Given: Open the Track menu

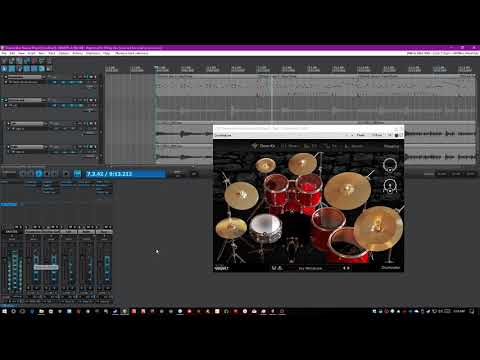Looking at the screenshot, I should [x=52, y=53].
